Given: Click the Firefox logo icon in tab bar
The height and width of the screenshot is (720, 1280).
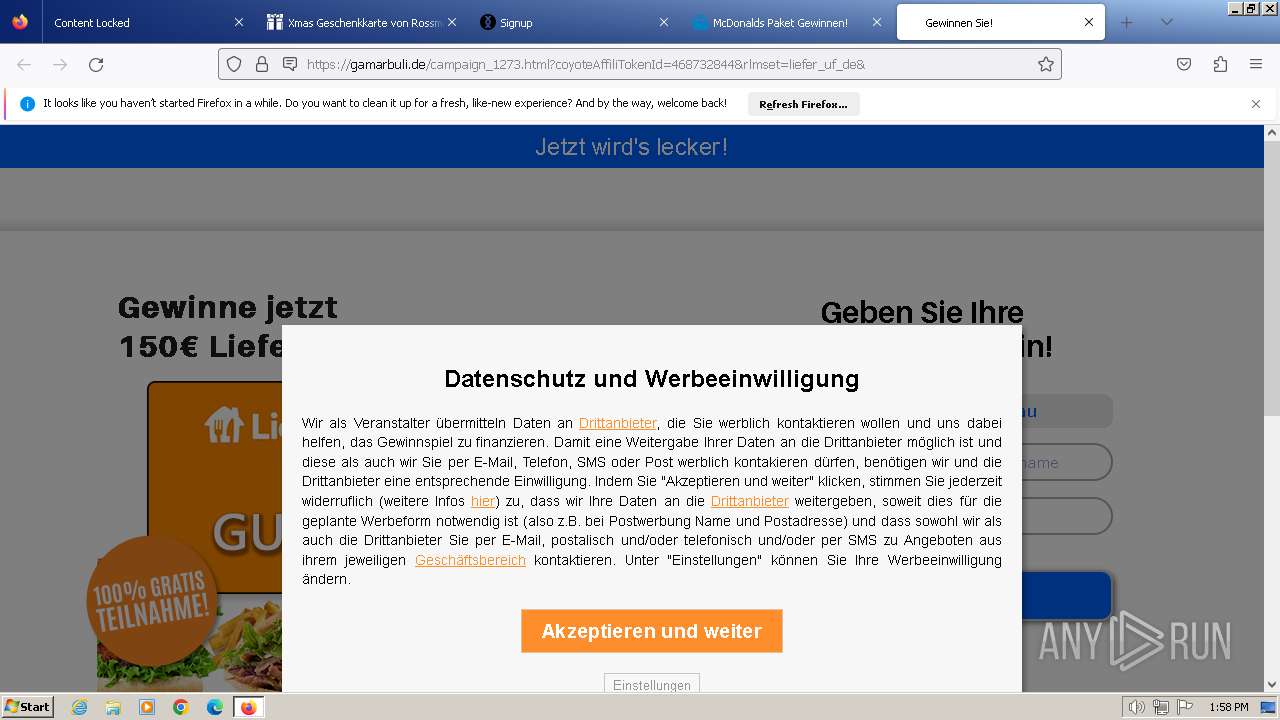Looking at the screenshot, I should pos(20,22).
